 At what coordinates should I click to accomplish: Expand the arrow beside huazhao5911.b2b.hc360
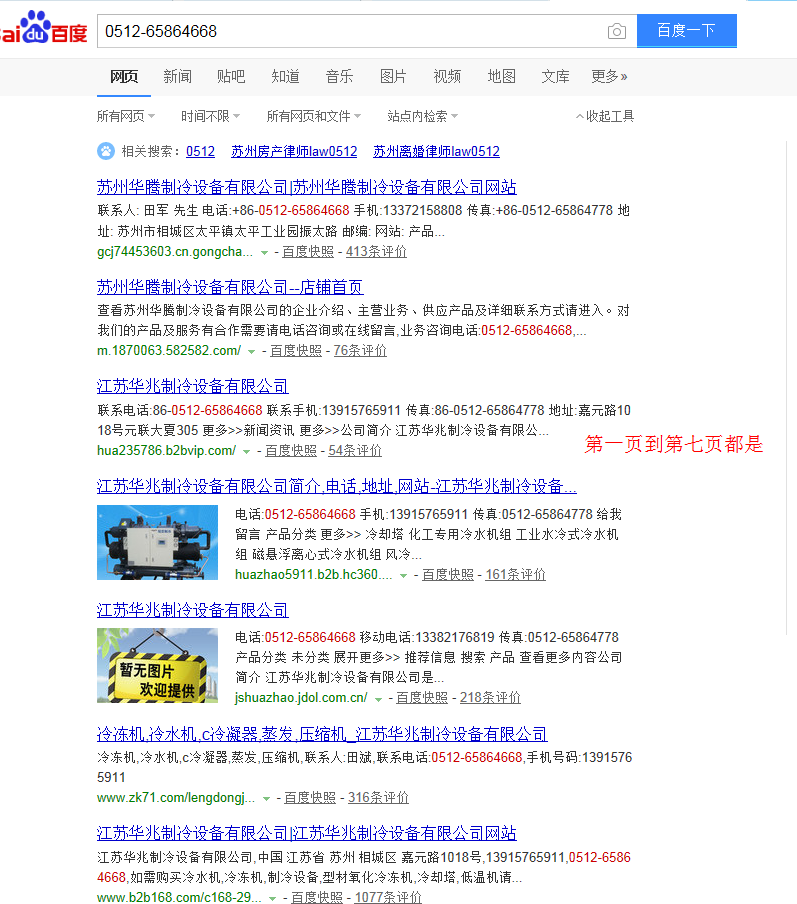point(403,575)
